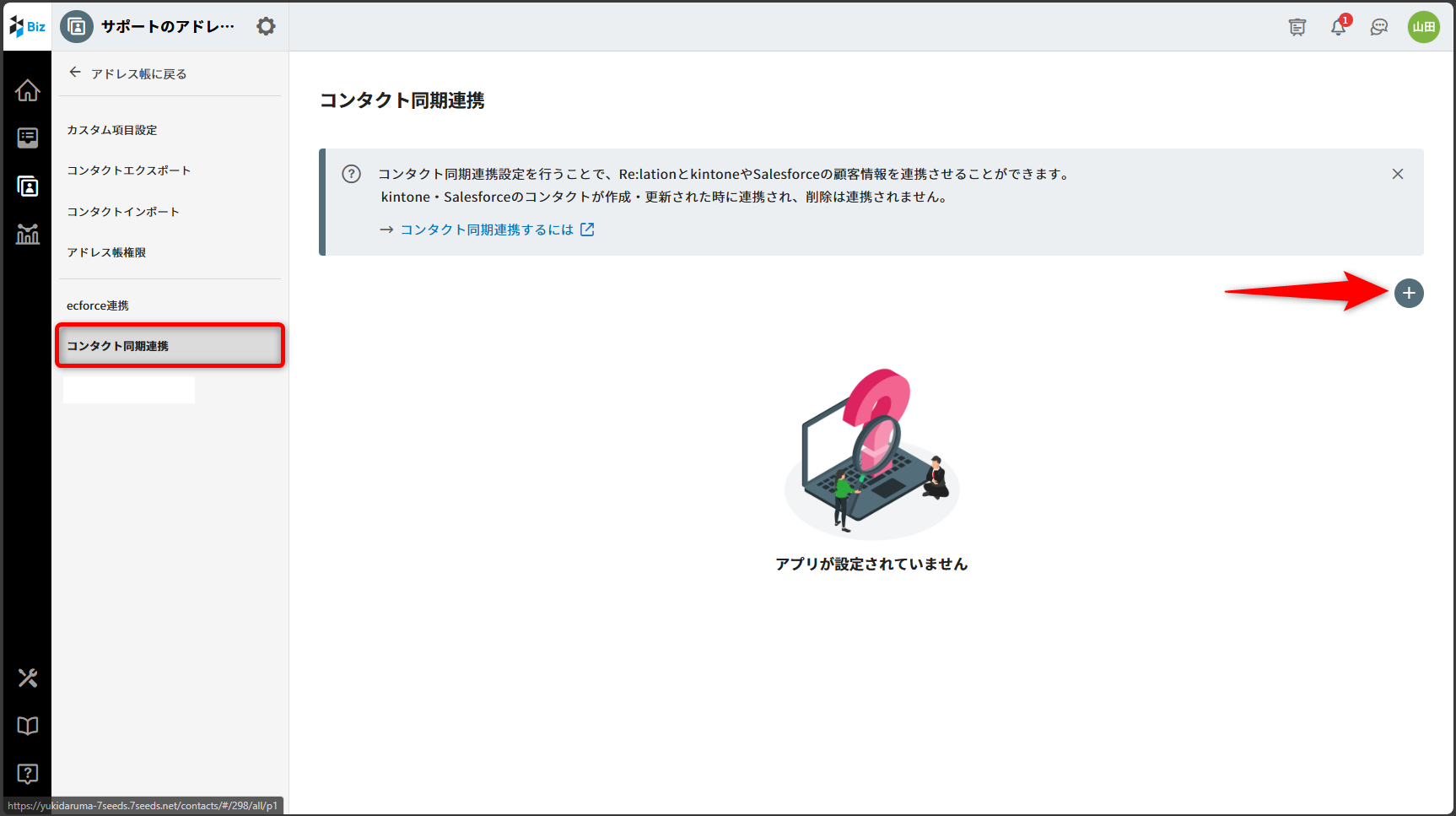Screen dimensions: 1456x816
Task: Select the address book icon in sidebar
Action: (27, 186)
